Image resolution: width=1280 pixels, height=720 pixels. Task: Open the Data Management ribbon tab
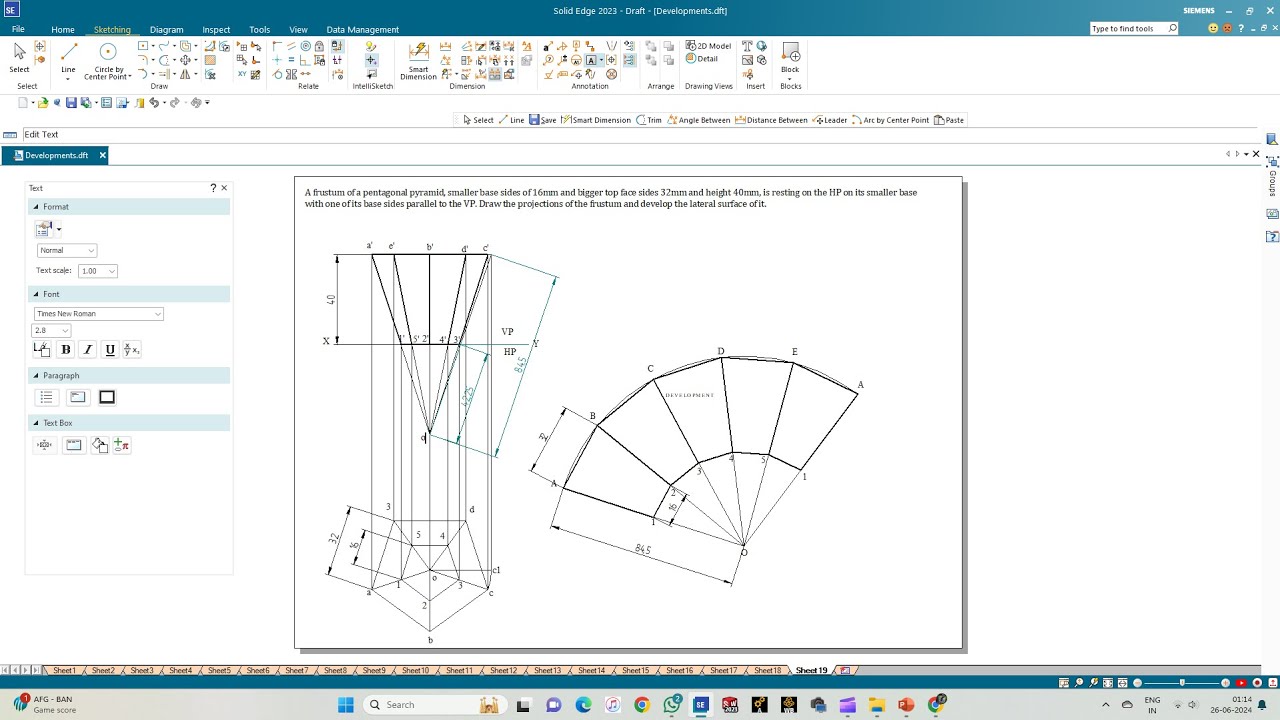click(362, 30)
